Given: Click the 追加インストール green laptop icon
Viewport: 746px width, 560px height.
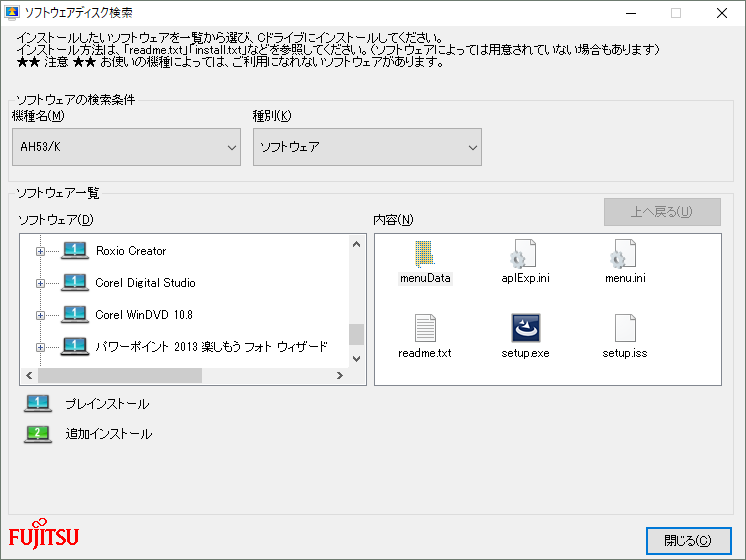Looking at the screenshot, I should coord(38,434).
